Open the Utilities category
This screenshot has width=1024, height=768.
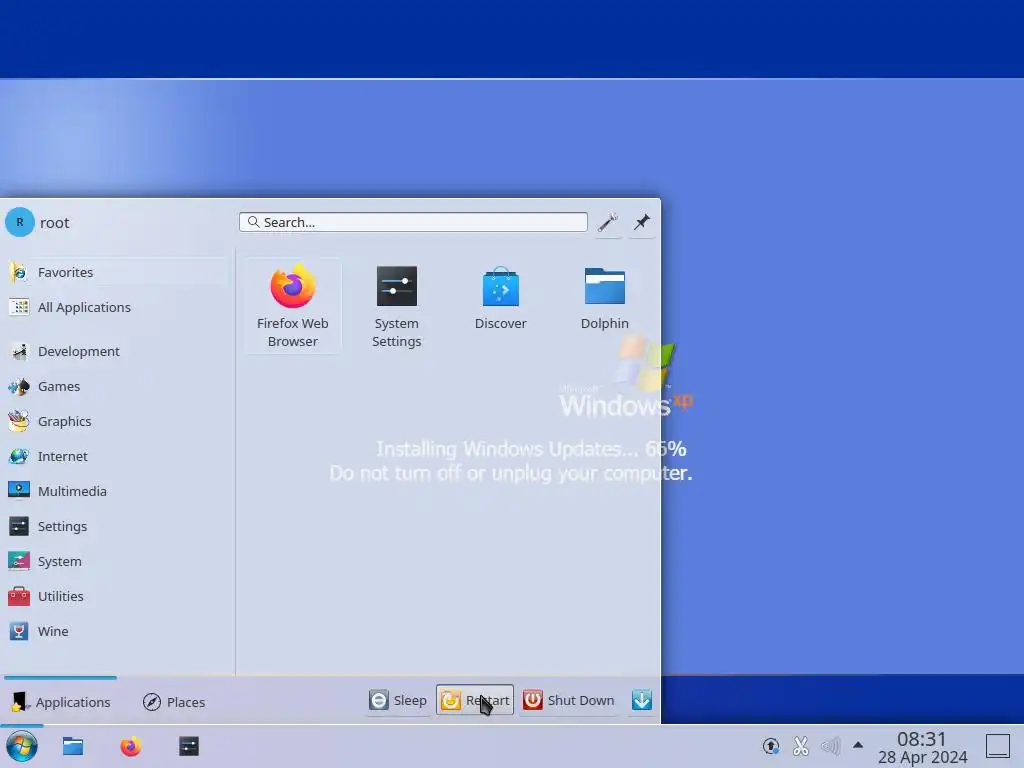pos(116,596)
